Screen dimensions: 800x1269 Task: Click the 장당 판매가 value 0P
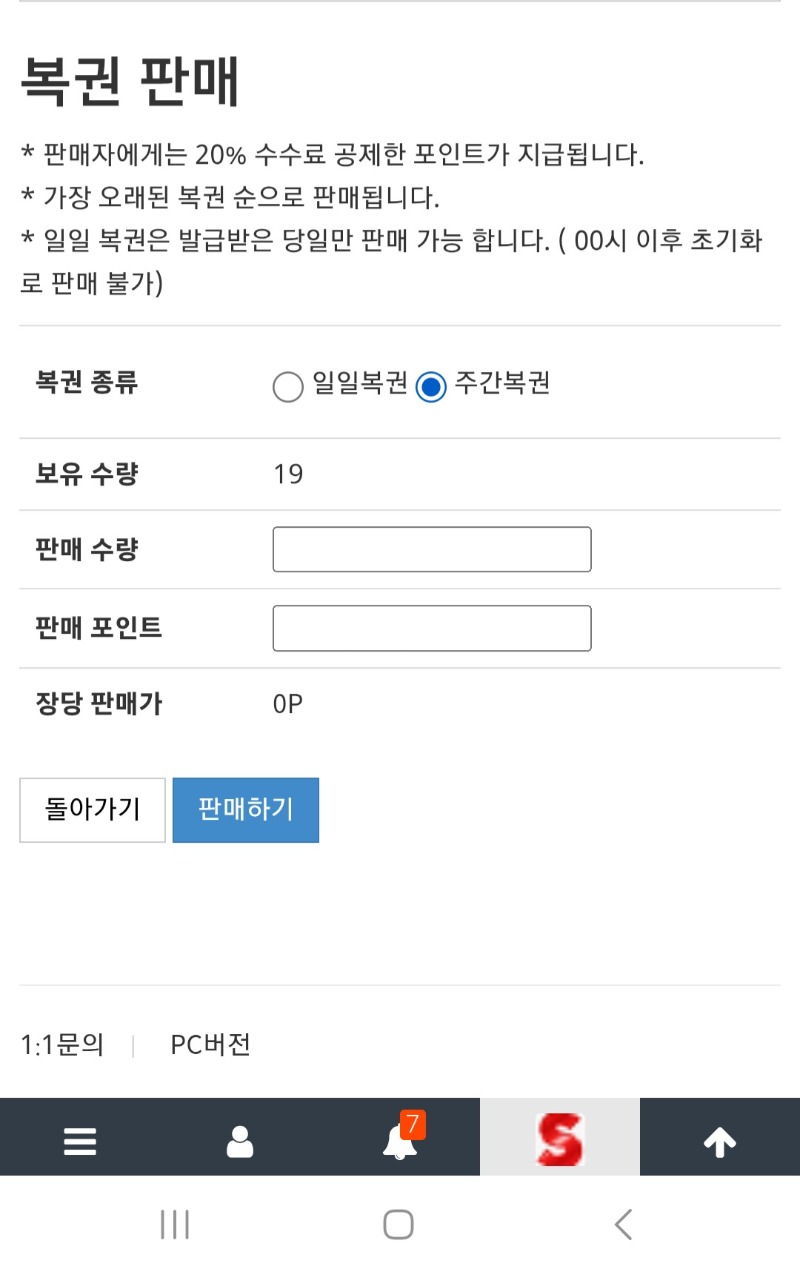[x=288, y=704]
